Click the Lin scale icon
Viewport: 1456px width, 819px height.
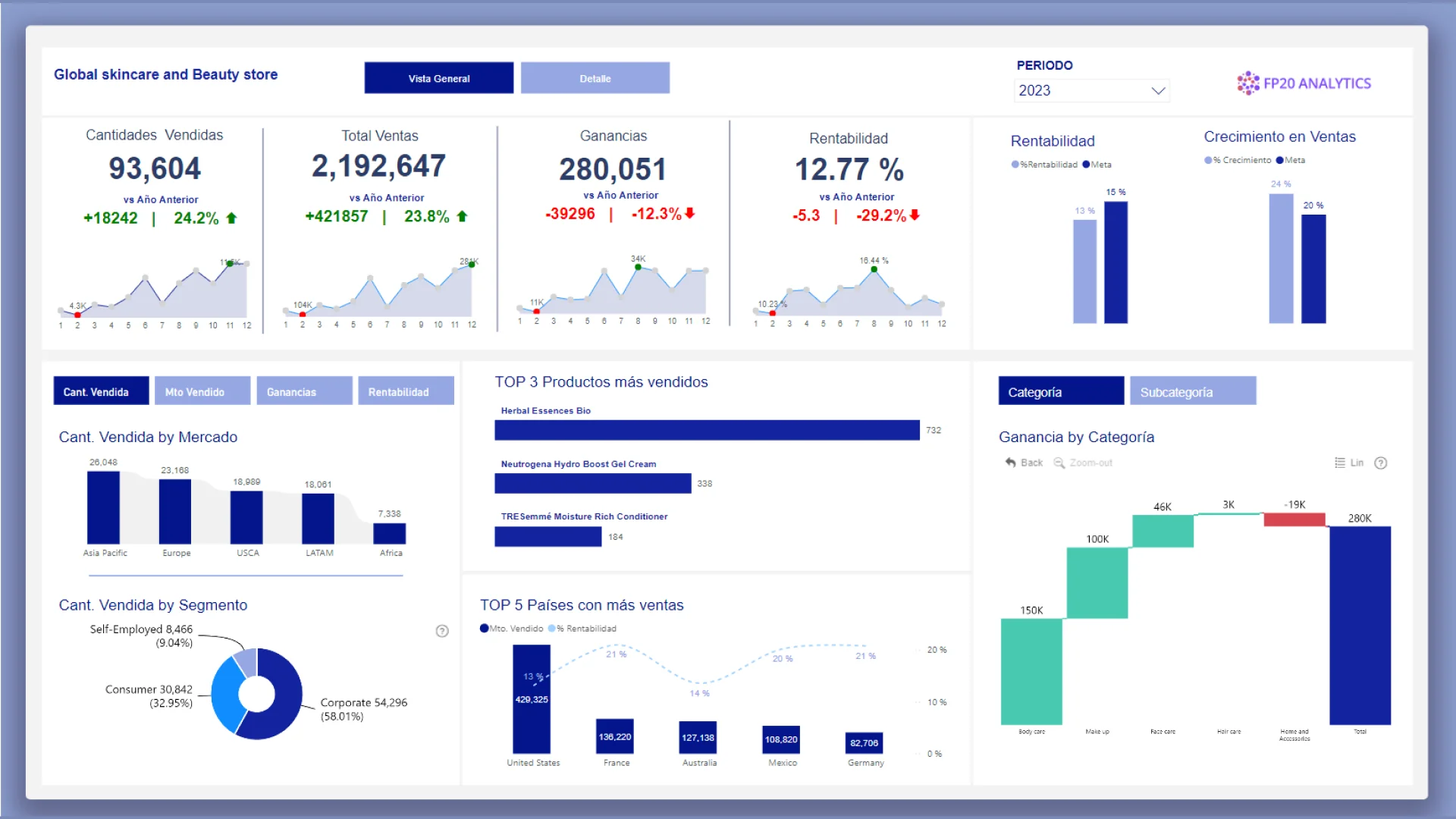click(x=1340, y=463)
